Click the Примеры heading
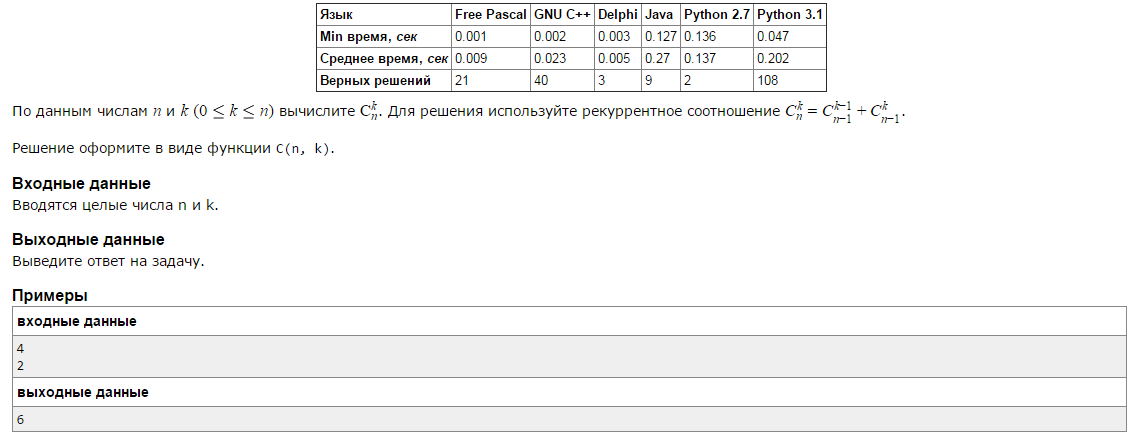Screen dimensions: 1138x444 (x=50, y=295)
